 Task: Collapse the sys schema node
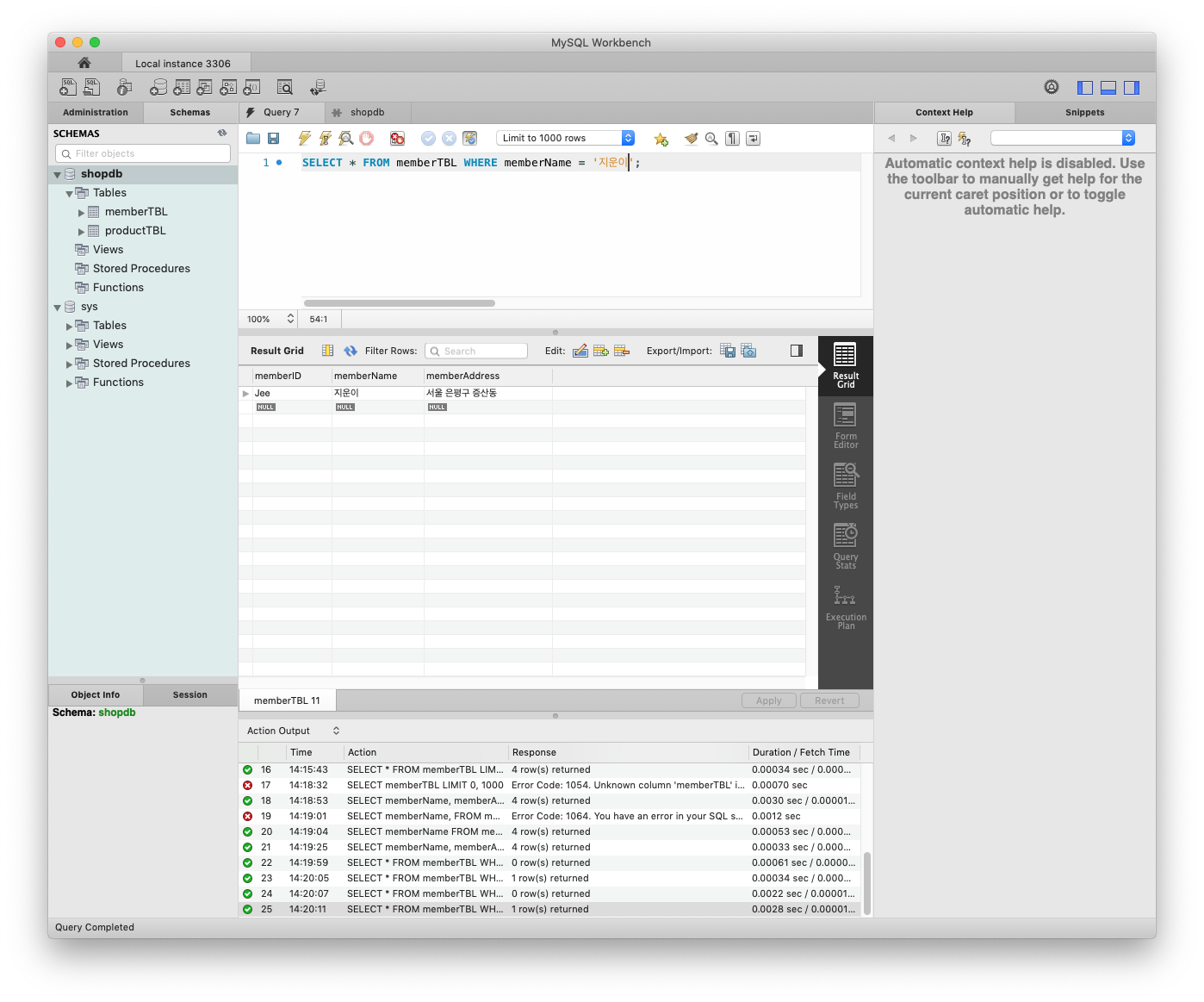[x=58, y=307]
